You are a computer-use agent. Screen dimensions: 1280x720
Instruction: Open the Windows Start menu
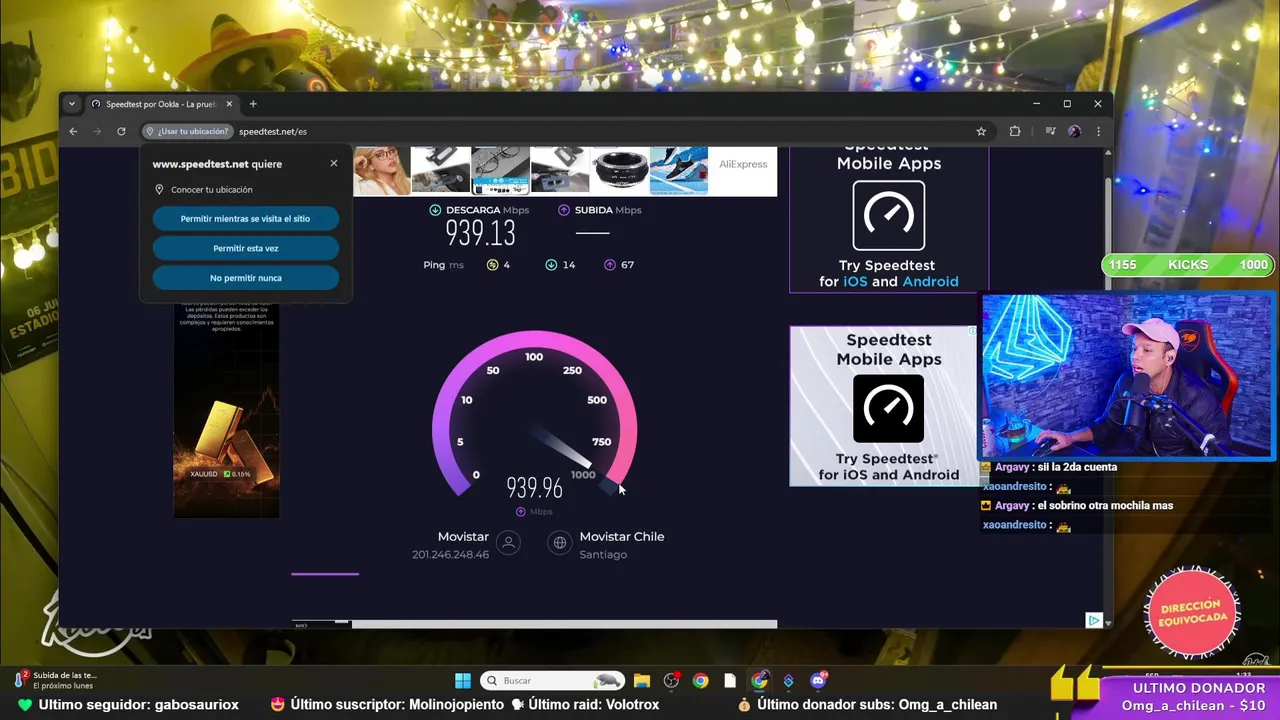462,681
